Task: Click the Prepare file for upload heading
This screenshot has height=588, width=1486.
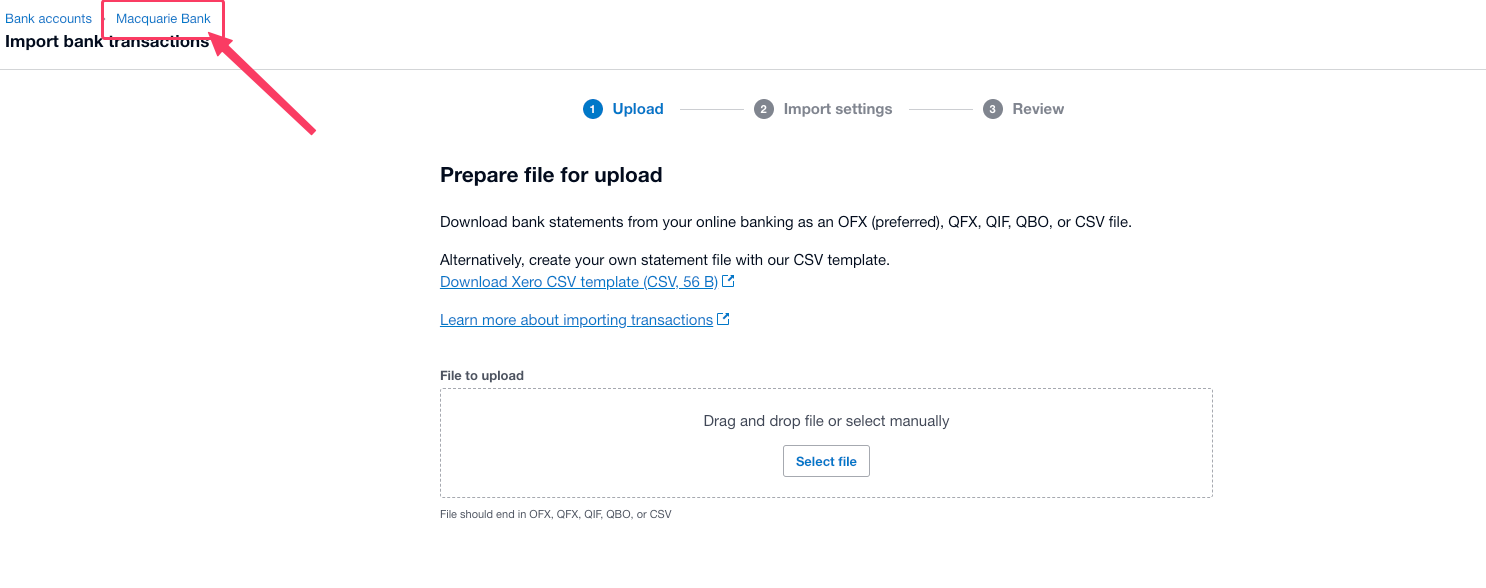Action: pos(551,175)
